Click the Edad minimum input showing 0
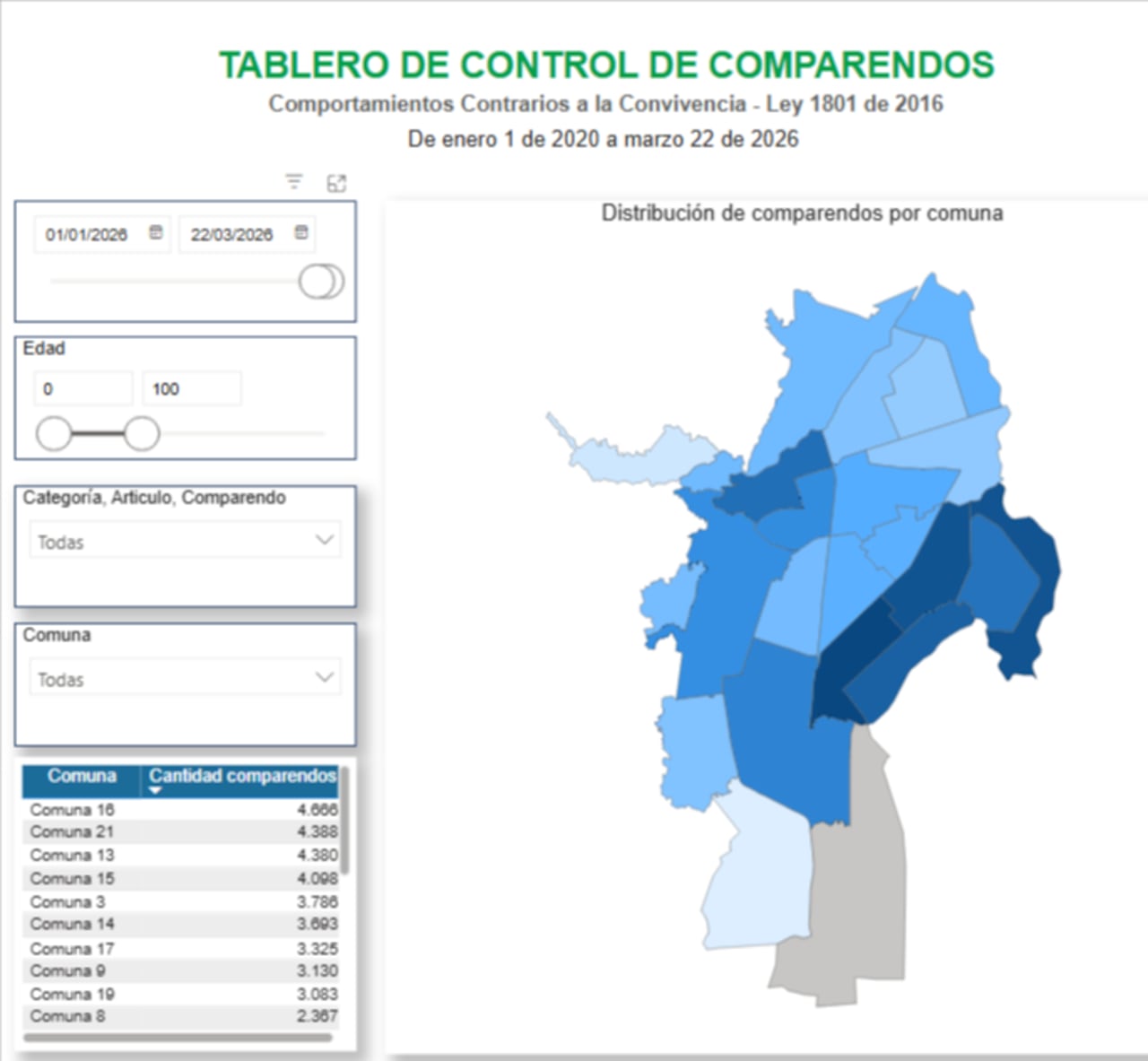Screen dimensions: 1148x1061 pos(83,388)
